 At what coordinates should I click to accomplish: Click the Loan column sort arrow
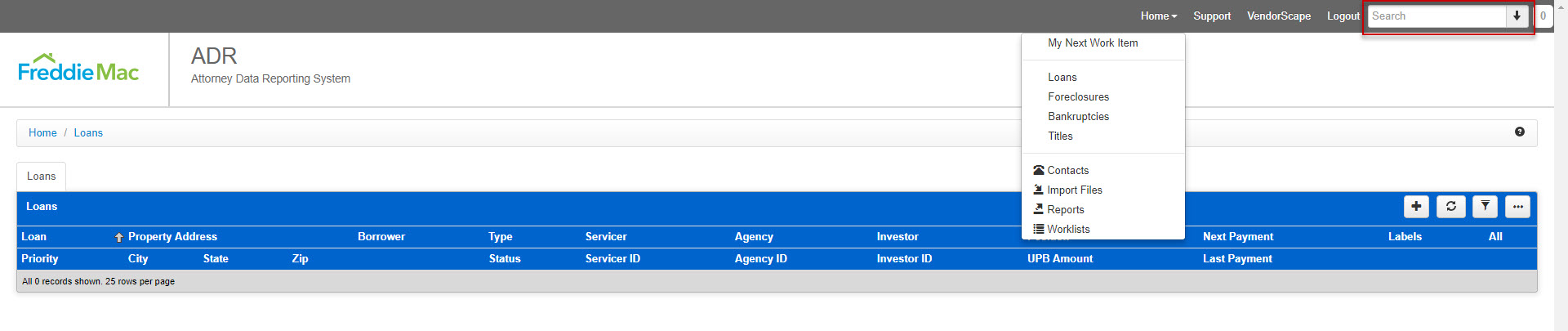[119, 237]
